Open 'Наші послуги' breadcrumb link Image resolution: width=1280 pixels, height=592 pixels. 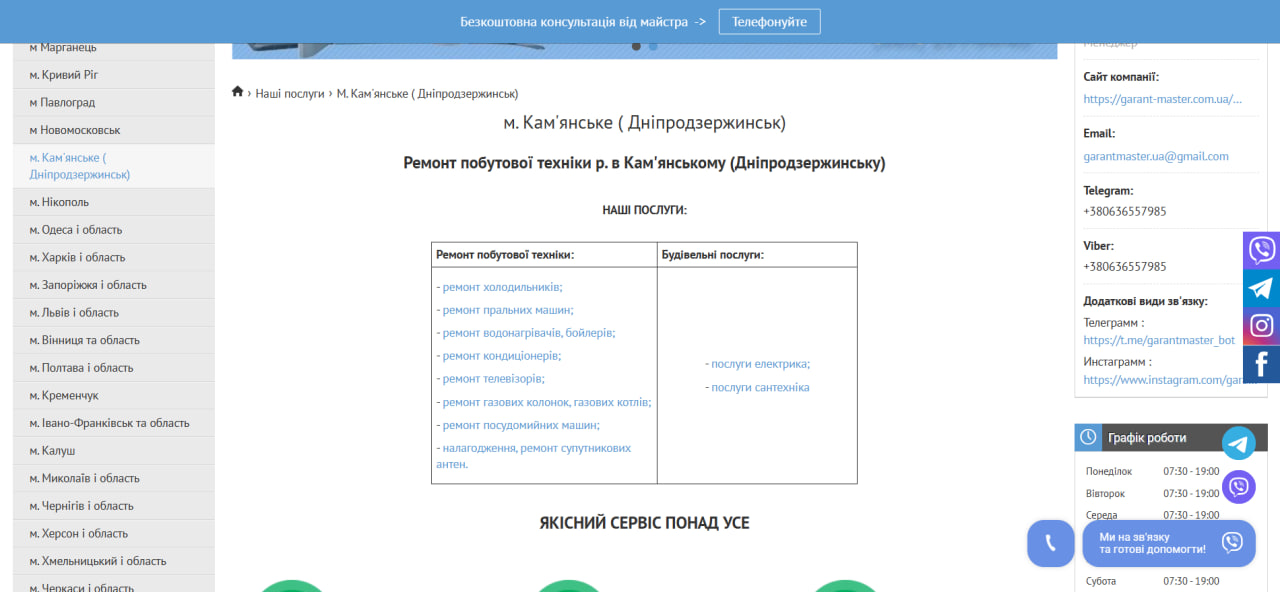pyautogui.click(x=290, y=93)
